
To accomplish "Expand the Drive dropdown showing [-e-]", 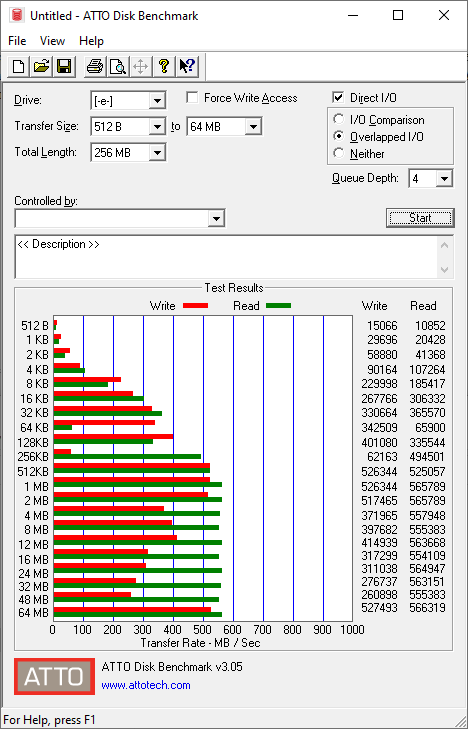I will [128, 100].
